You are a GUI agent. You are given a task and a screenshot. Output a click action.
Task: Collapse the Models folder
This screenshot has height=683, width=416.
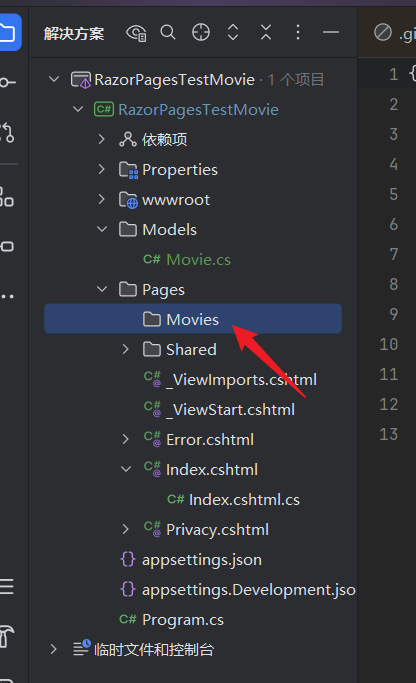[101, 229]
